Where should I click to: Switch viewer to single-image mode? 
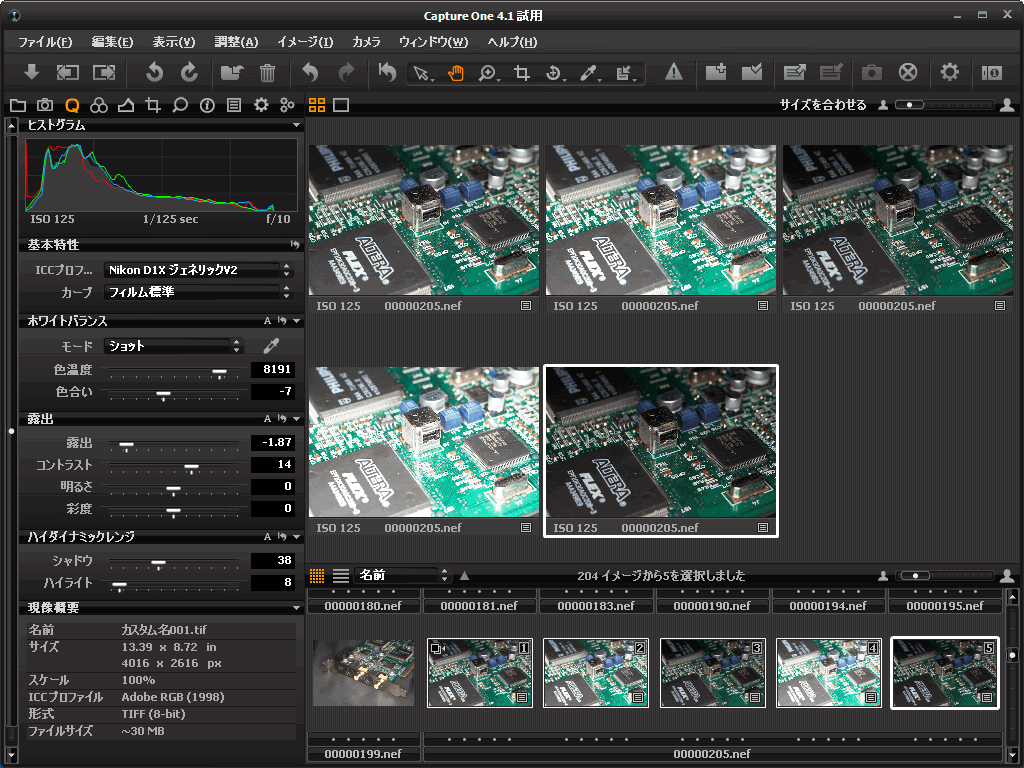tap(341, 105)
